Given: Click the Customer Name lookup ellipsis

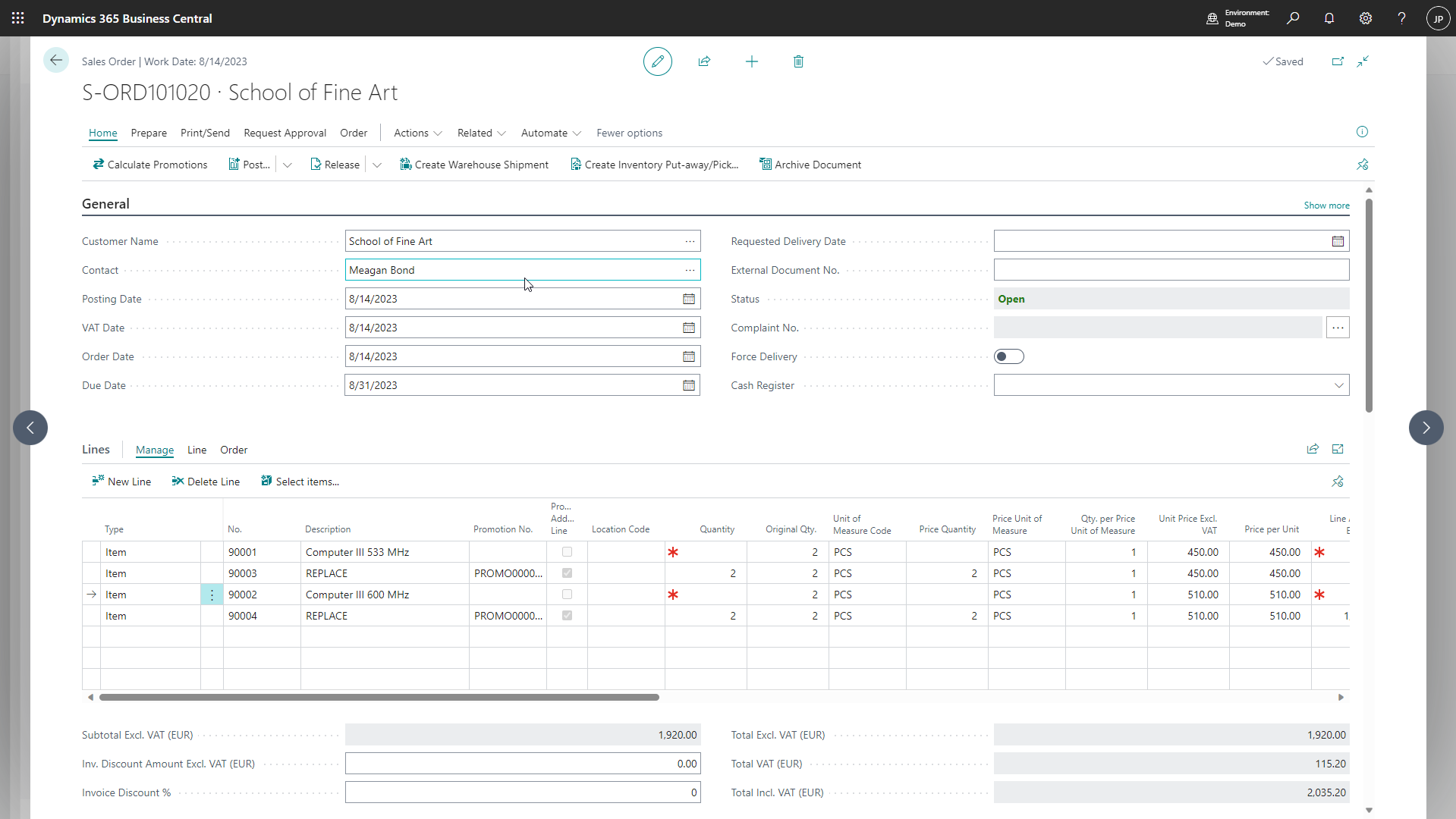Looking at the screenshot, I should pyautogui.click(x=690, y=241).
